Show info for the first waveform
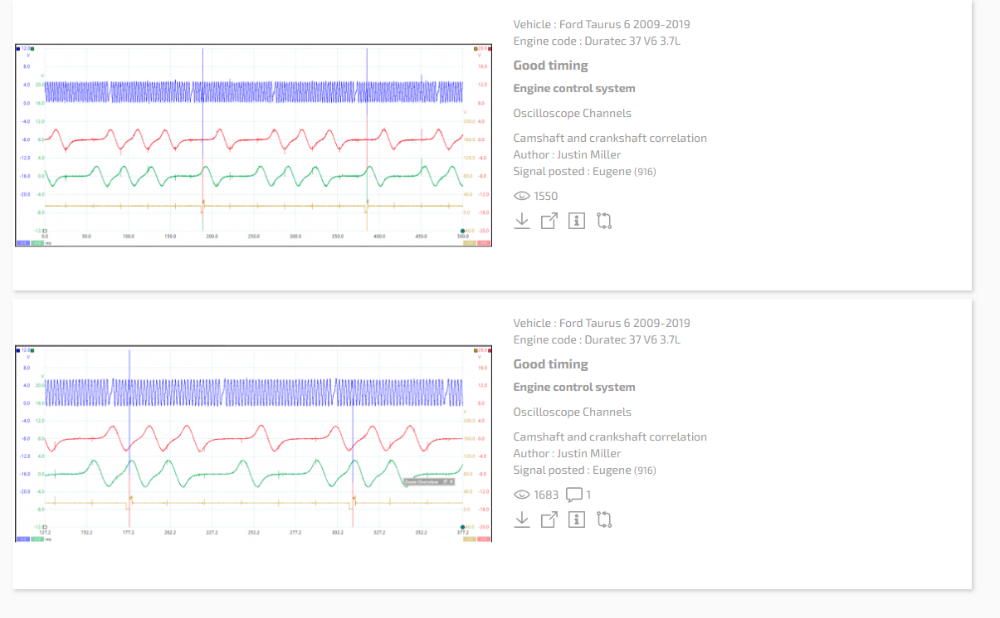This screenshot has width=1000, height=618. (x=576, y=221)
